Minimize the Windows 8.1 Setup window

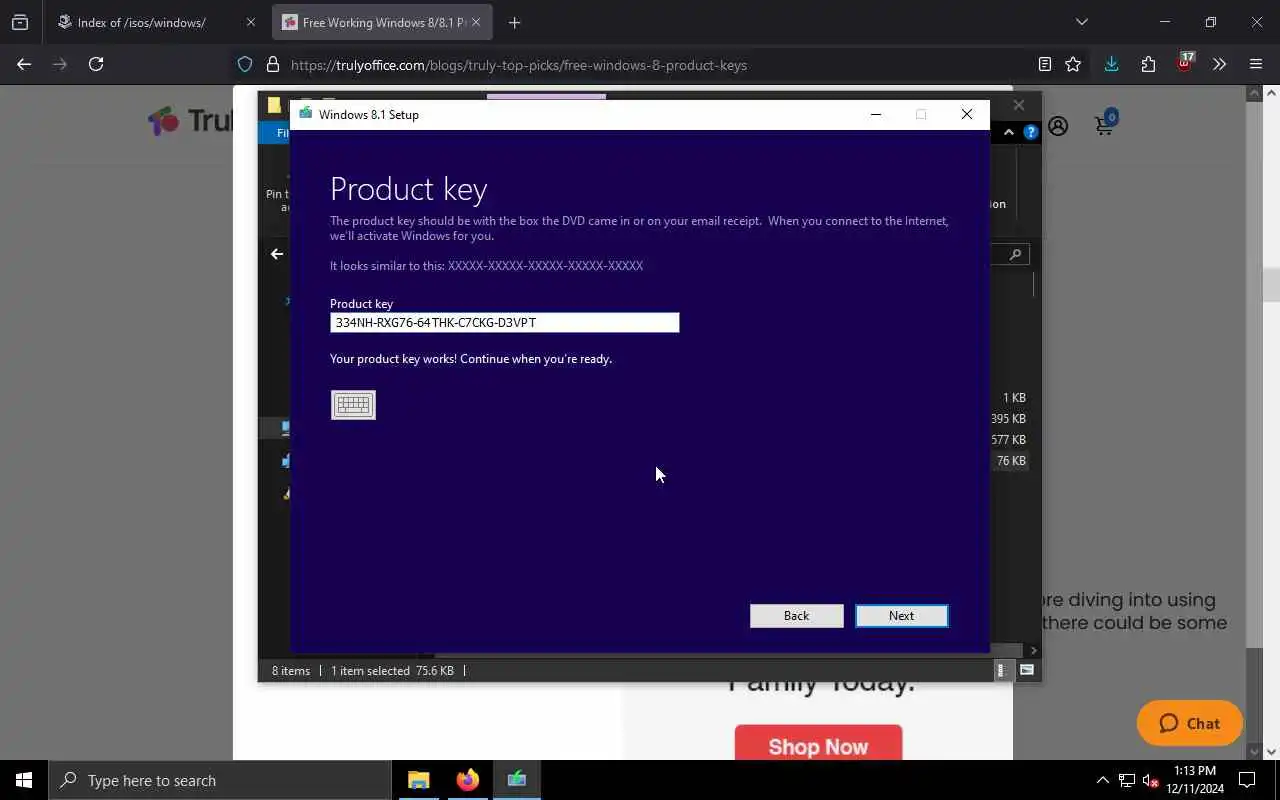pyautogui.click(x=876, y=114)
